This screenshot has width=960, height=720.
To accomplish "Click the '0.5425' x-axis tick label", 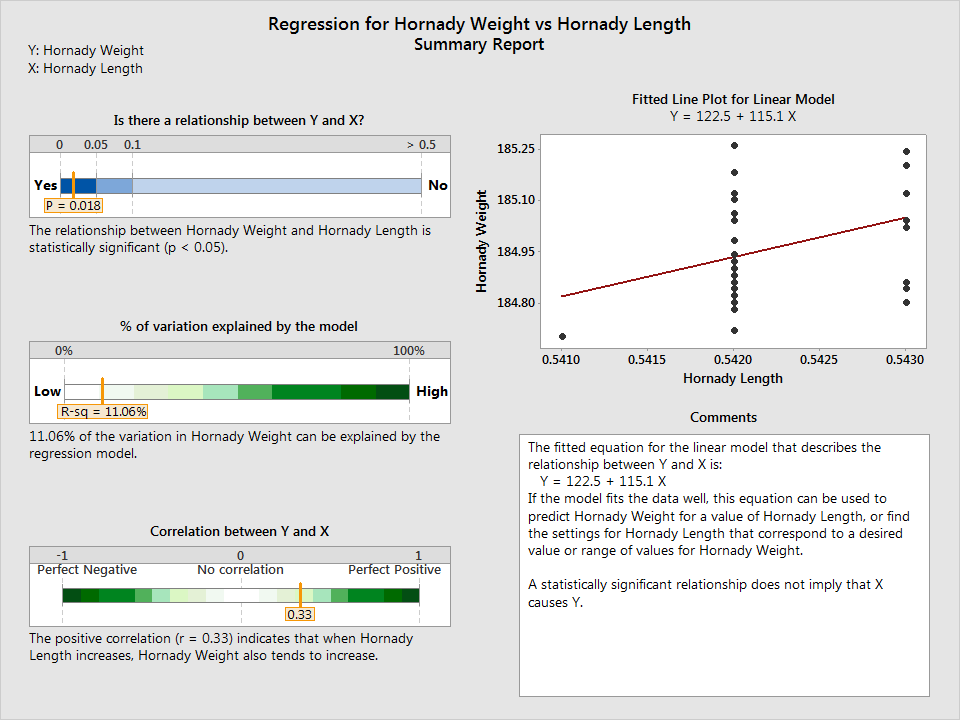I will coord(819,360).
